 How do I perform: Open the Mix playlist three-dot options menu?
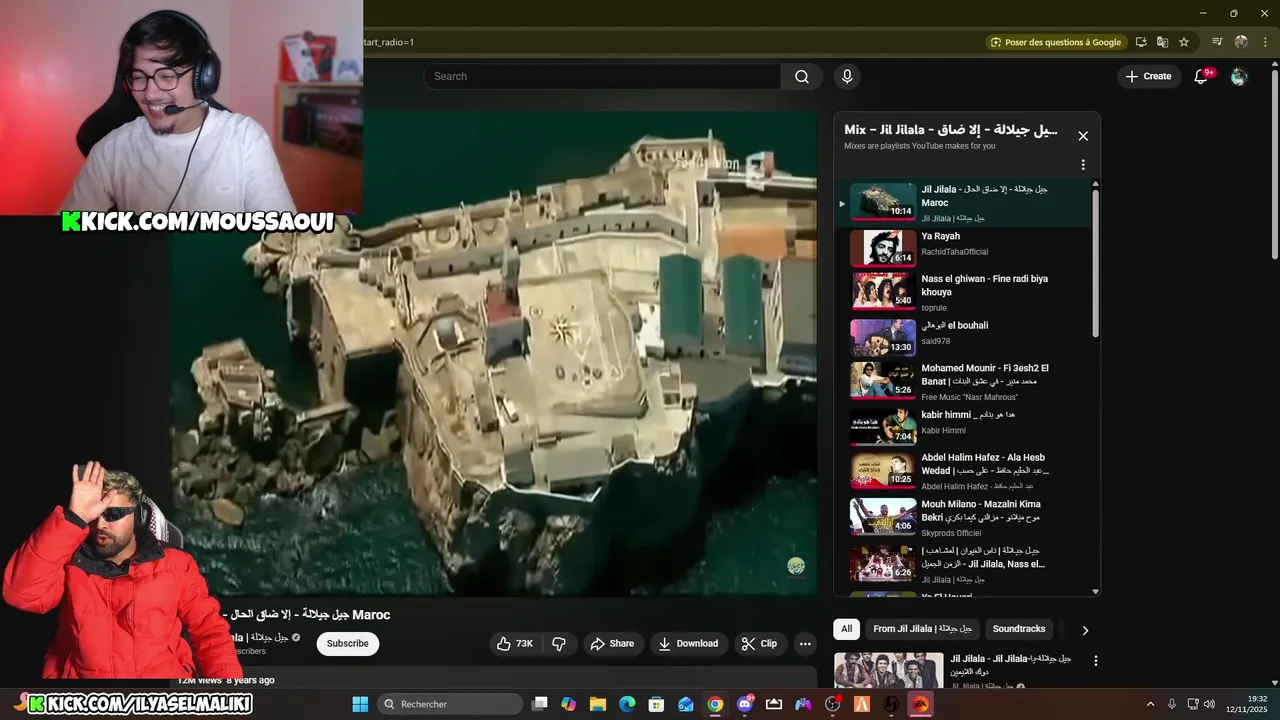(1083, 165)
